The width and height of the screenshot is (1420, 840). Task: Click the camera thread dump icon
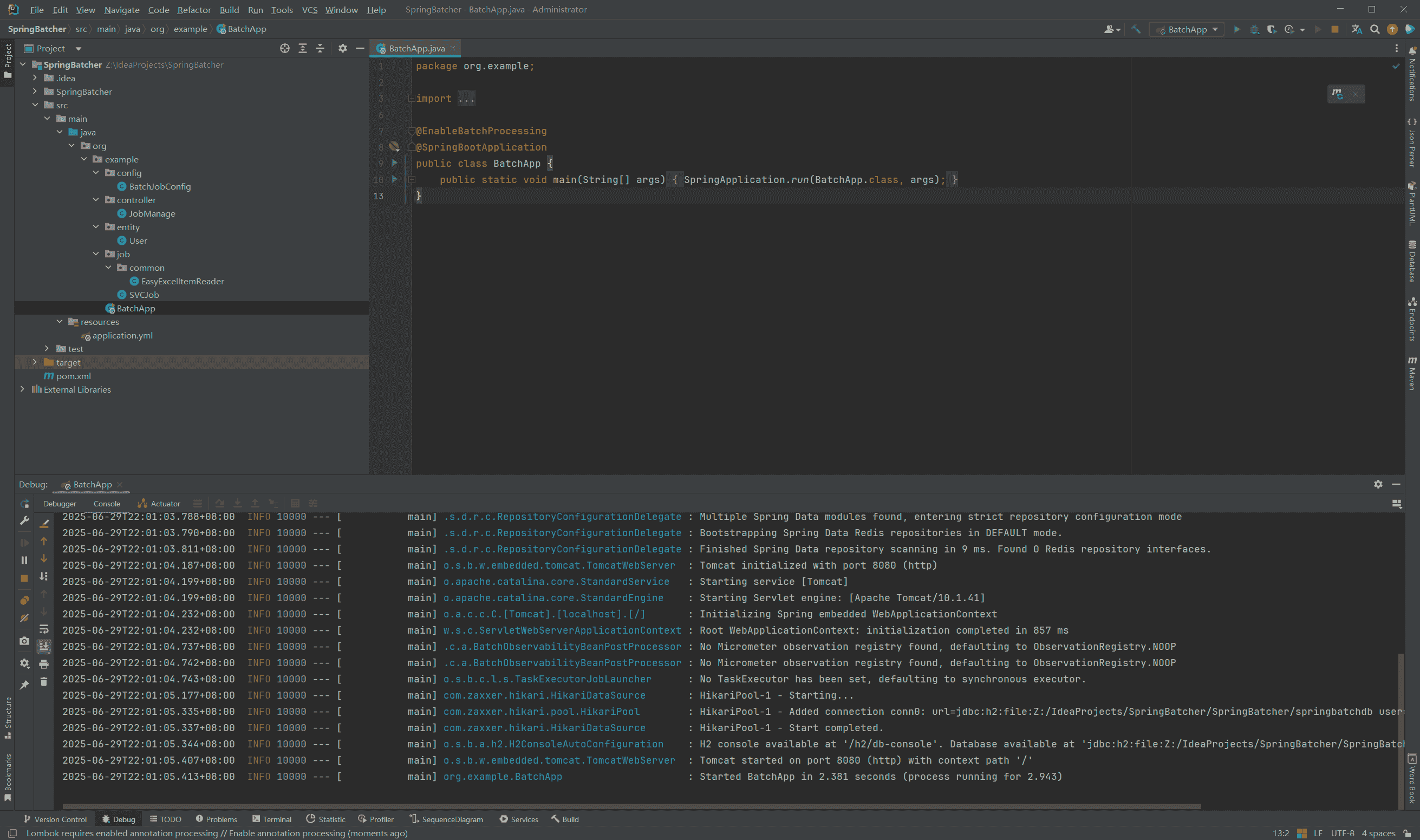(24, 641)
